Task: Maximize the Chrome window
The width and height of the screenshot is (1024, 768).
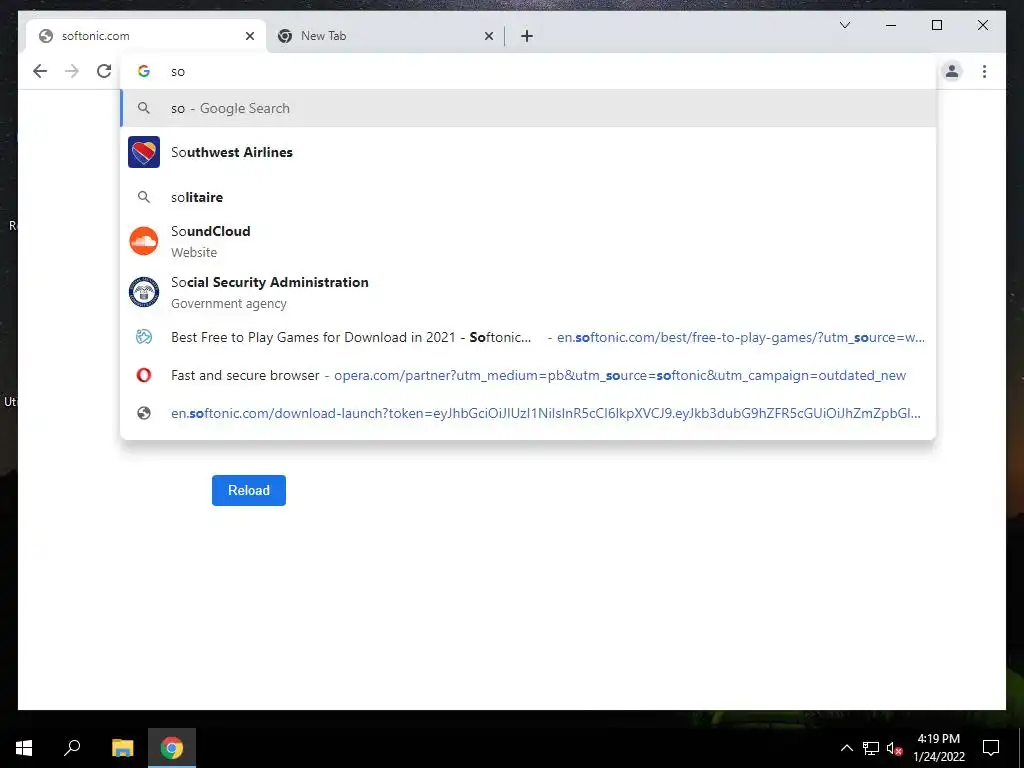Action: 936,25
